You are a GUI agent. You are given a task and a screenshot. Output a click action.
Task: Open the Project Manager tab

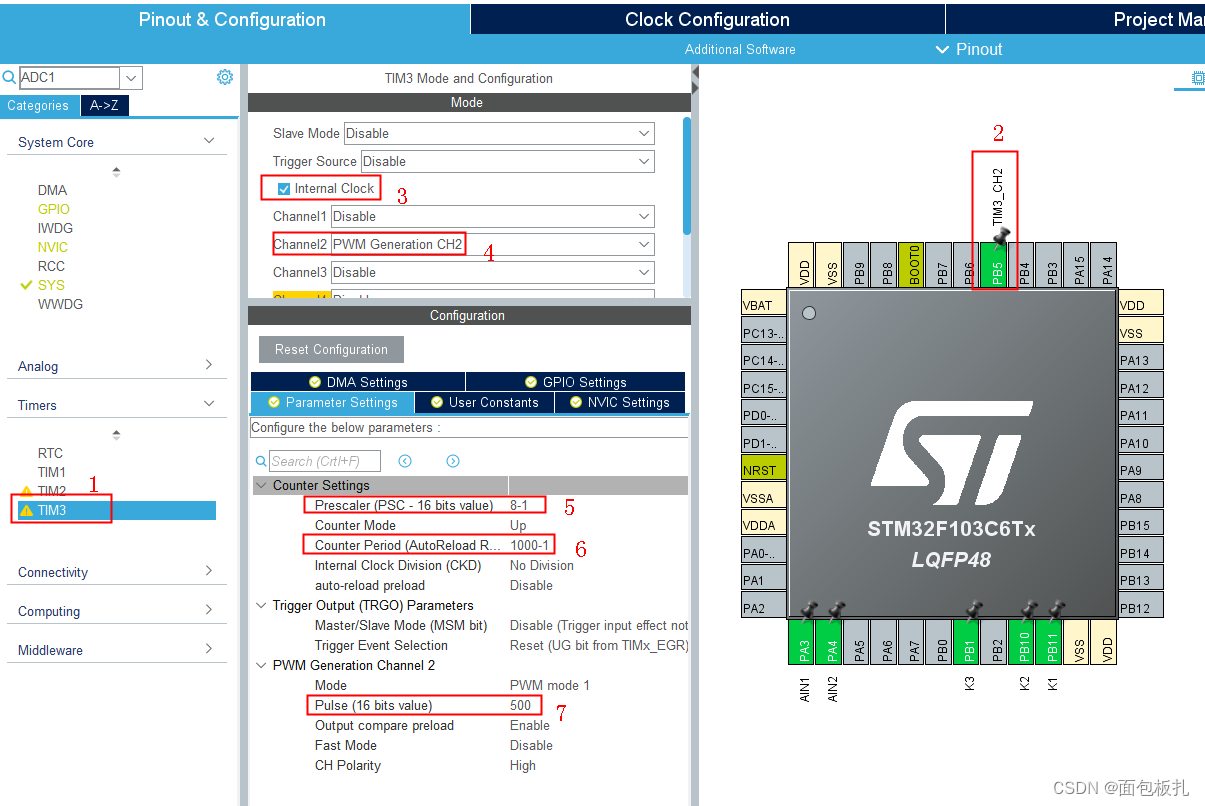tap(1075, 19)
